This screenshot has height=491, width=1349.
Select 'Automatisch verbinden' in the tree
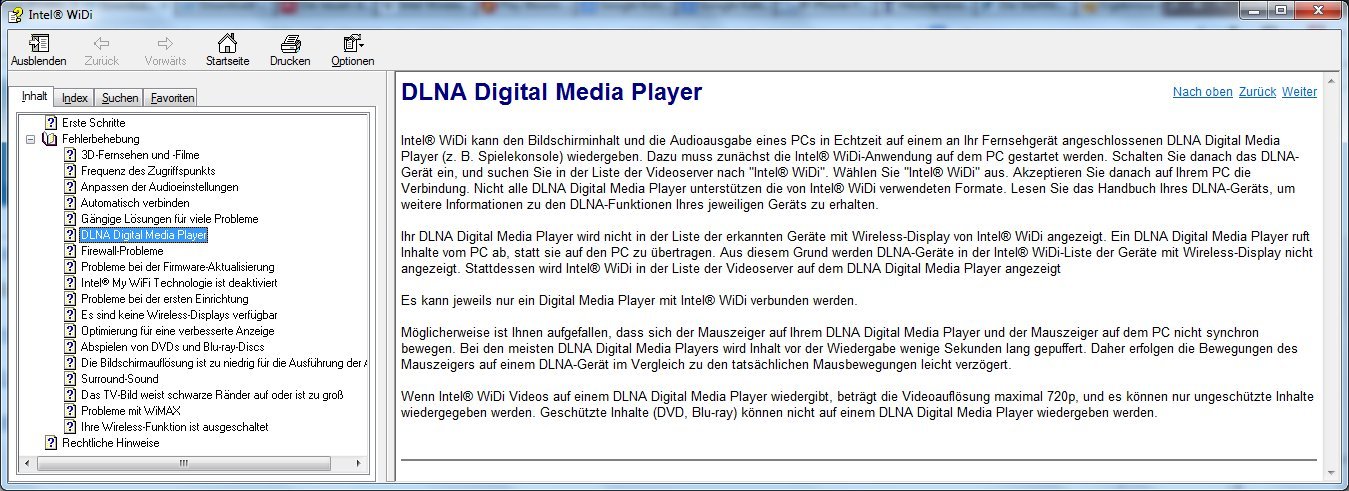134,203
